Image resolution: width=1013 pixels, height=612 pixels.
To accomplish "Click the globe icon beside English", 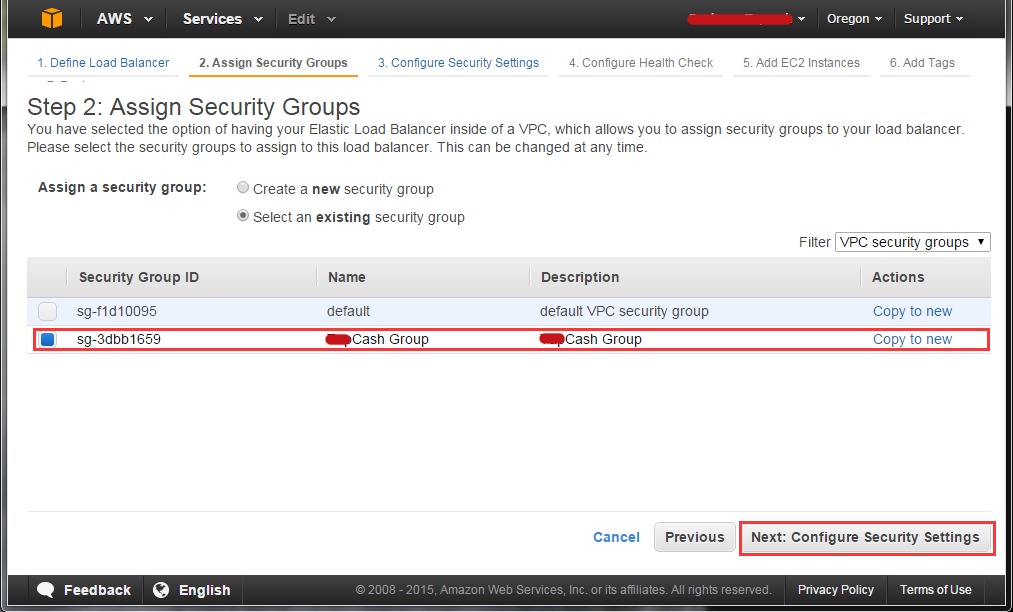I will (x=161, y=590).
